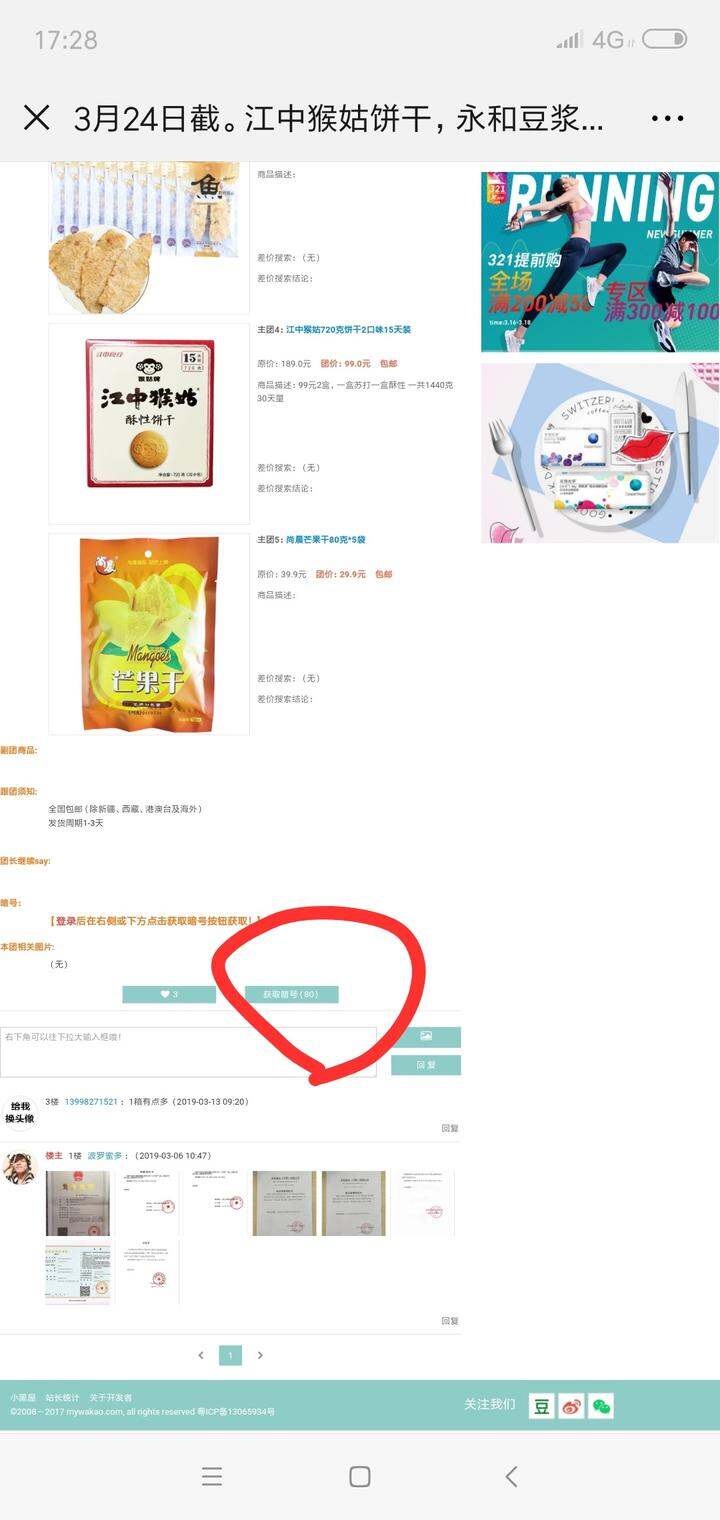
Task: Tap the 获取暗号 (80) button
Action: click(x=291, y=994)
